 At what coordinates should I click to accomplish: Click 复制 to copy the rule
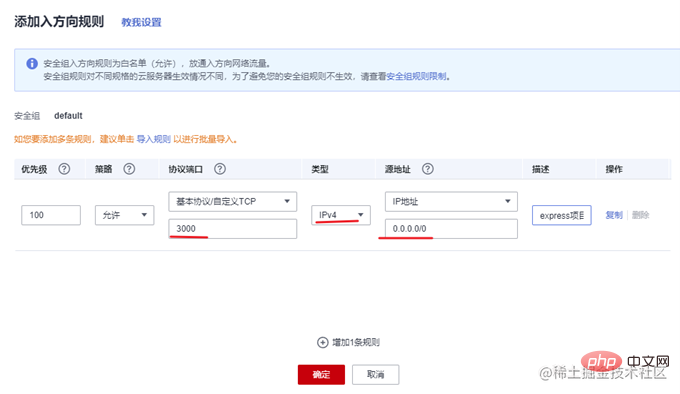[x=614, y=215]
